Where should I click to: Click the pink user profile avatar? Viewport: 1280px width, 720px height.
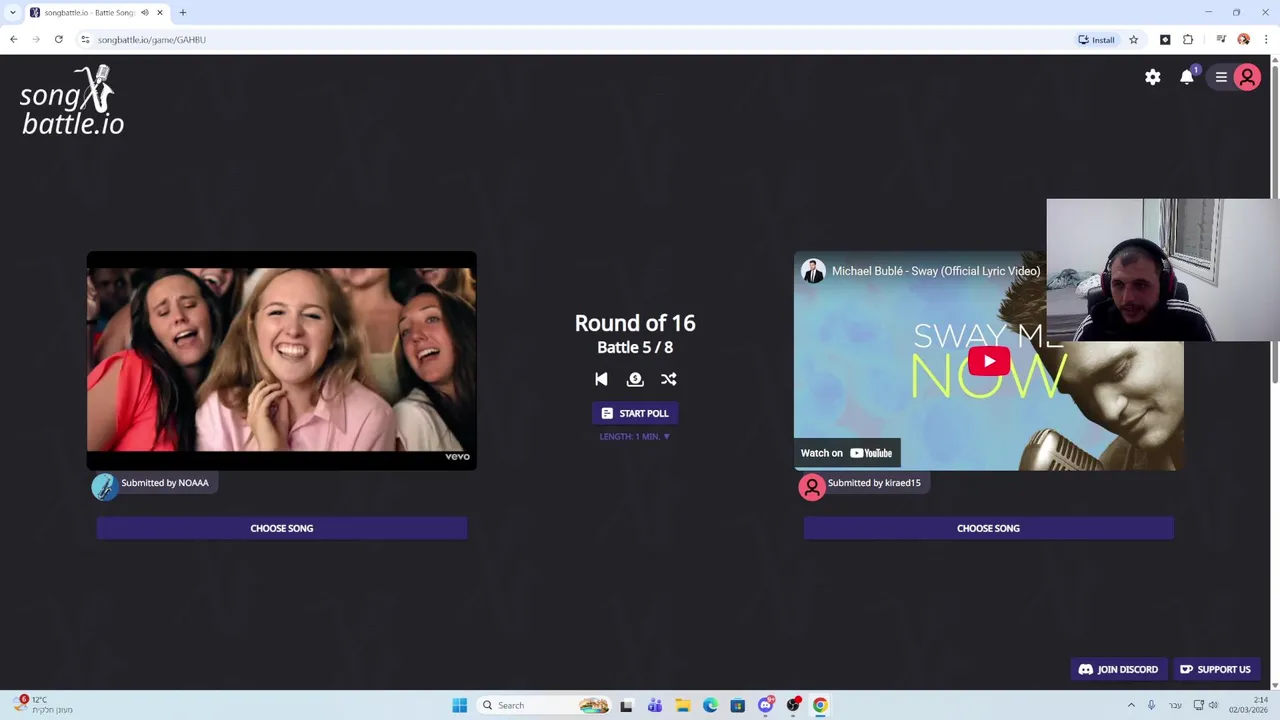(1247, 77)
